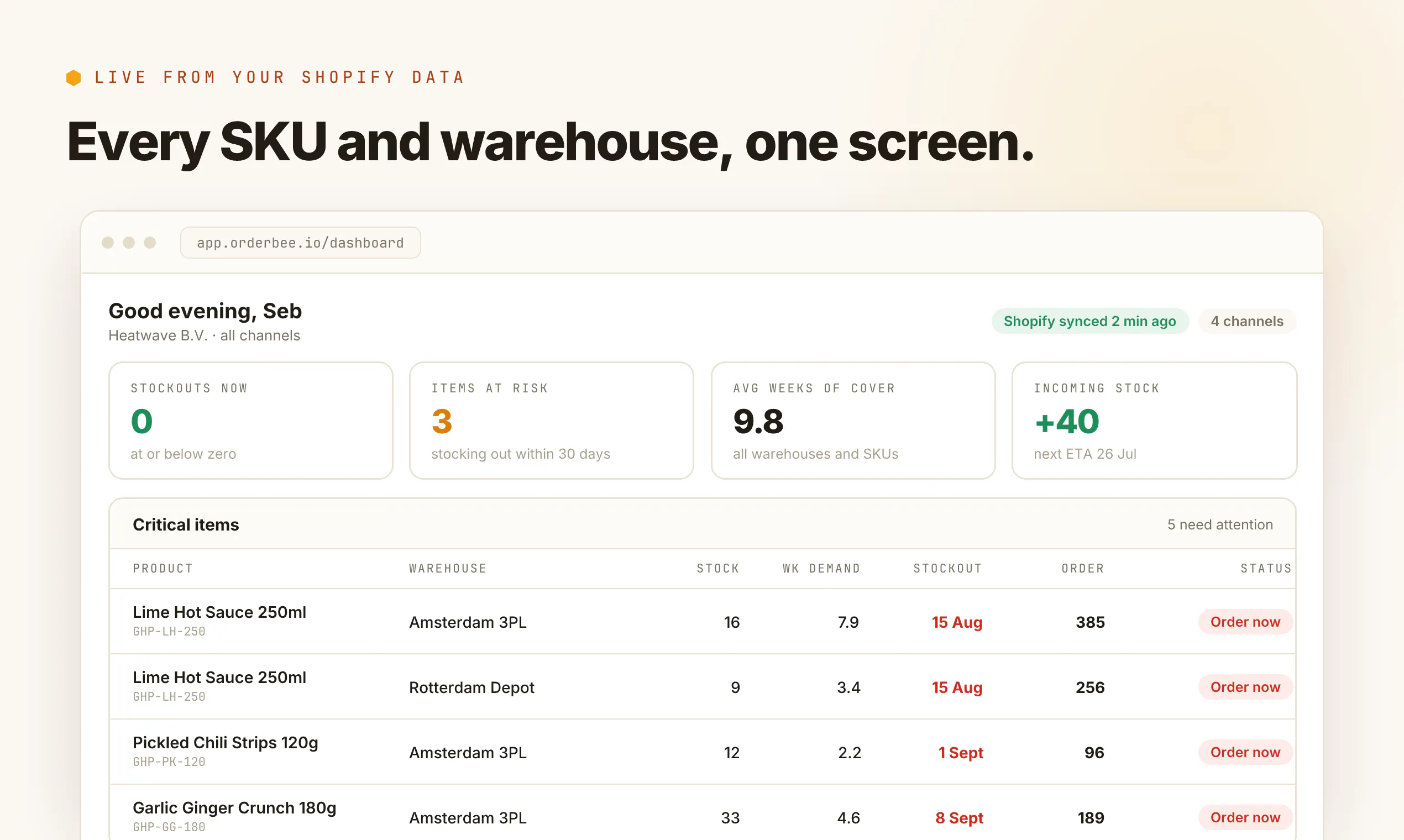Screen dimensions: 1404x840
Task: Click the weekly demand value 7.9
Action: coord(848,622)
